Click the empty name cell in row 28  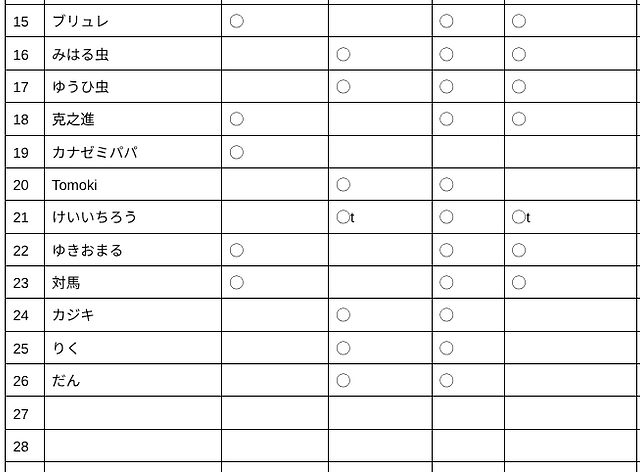tap(133, 446)
